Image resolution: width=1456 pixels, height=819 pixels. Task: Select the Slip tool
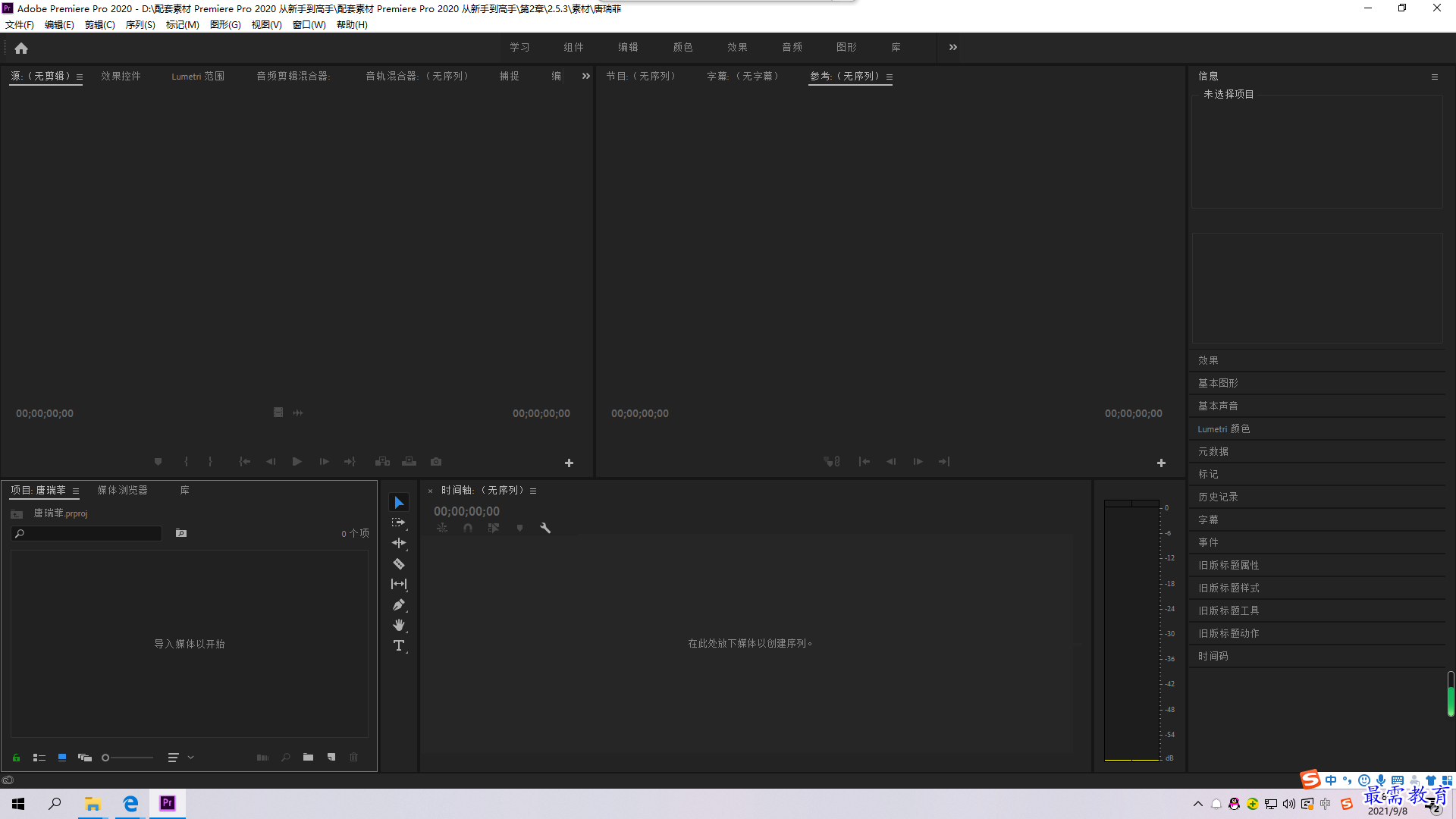399,584
